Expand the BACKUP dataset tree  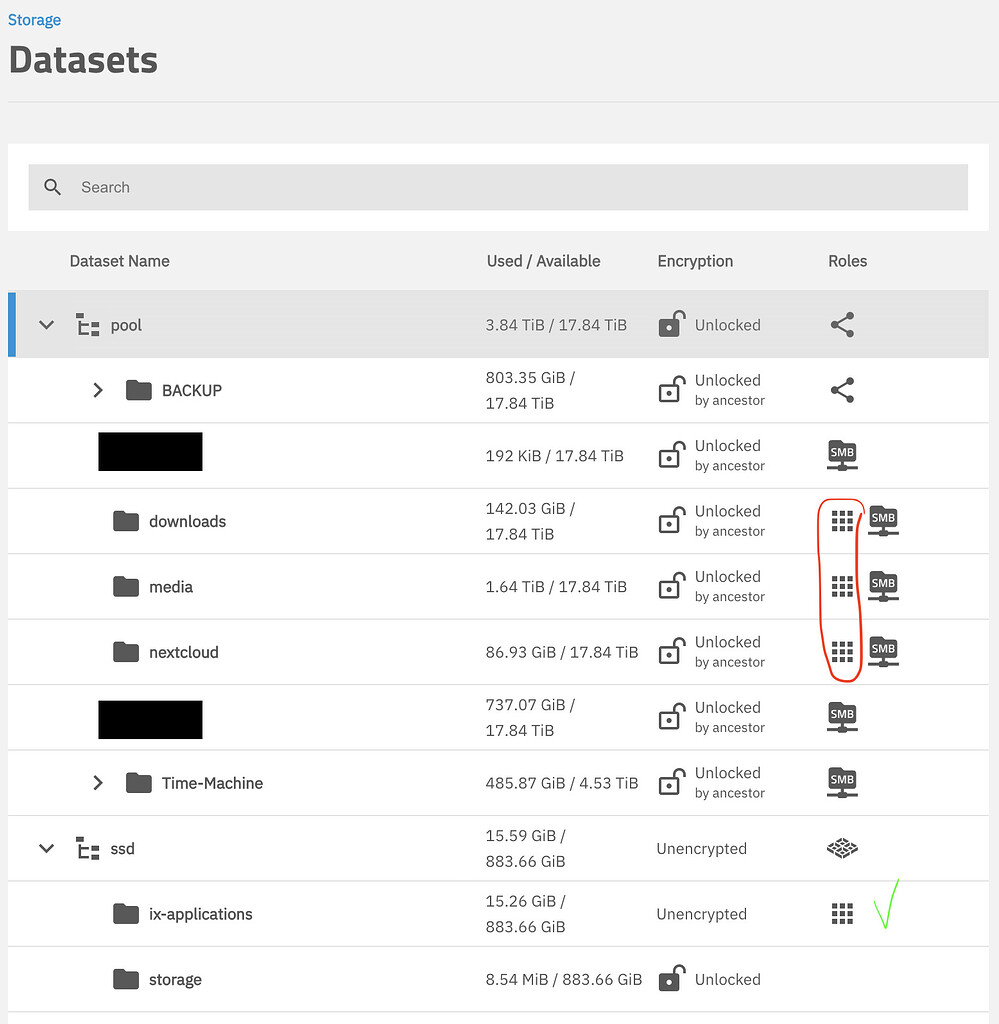tap(97, 390)
